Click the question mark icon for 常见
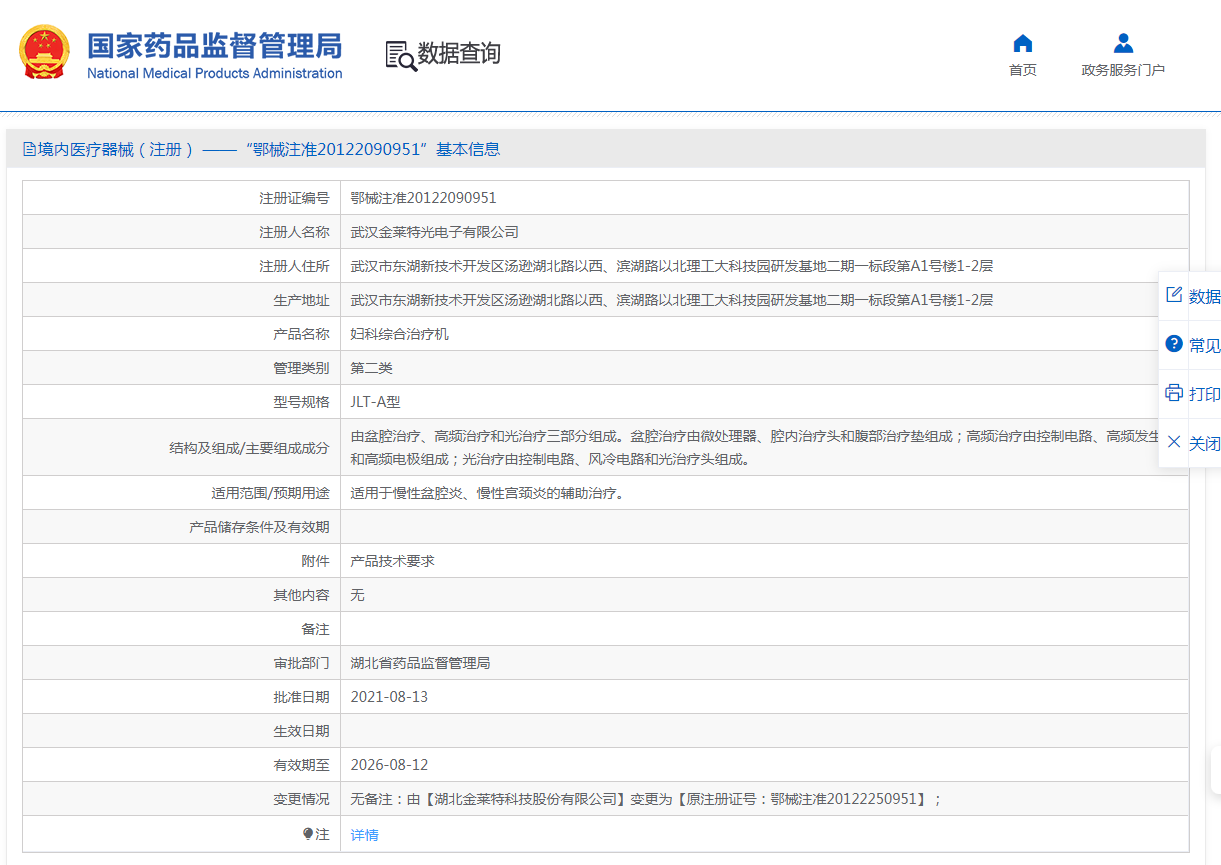1221x865 pixels. click(x=1174, y=344)
